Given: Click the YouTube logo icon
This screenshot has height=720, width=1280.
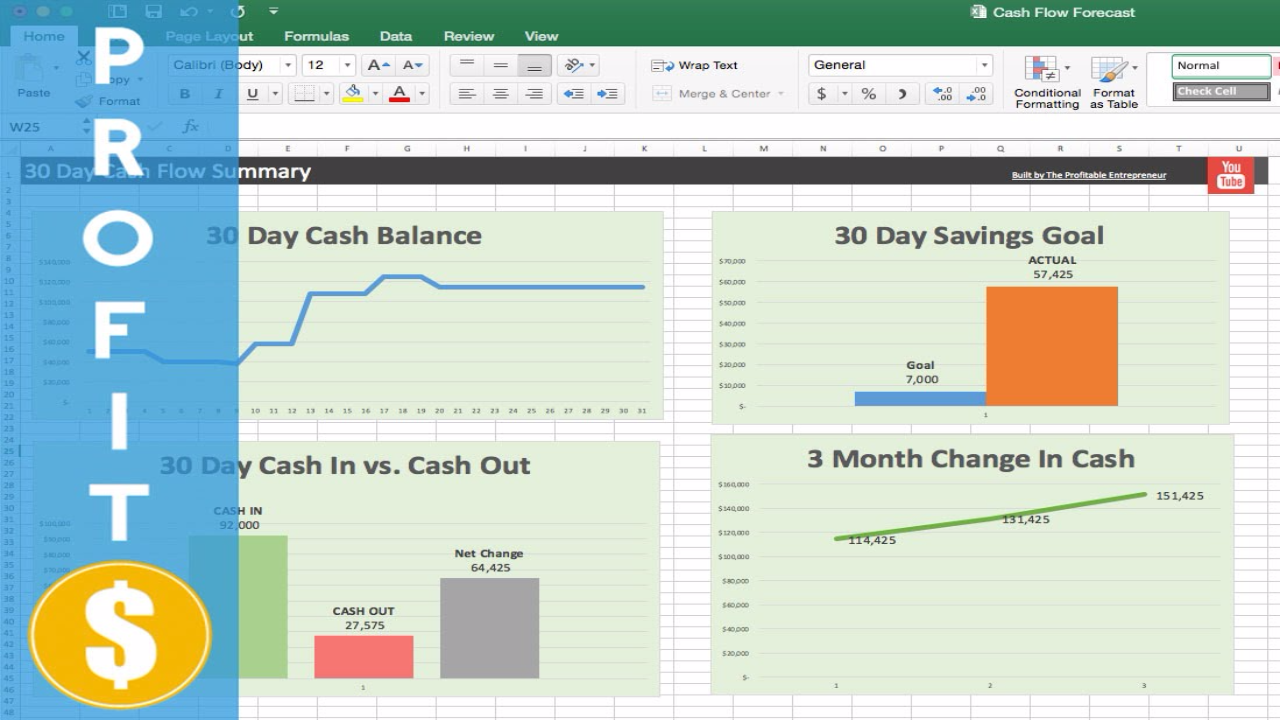Looking at the screenshot, I should pyautogui.click(x=1231, y=175).
